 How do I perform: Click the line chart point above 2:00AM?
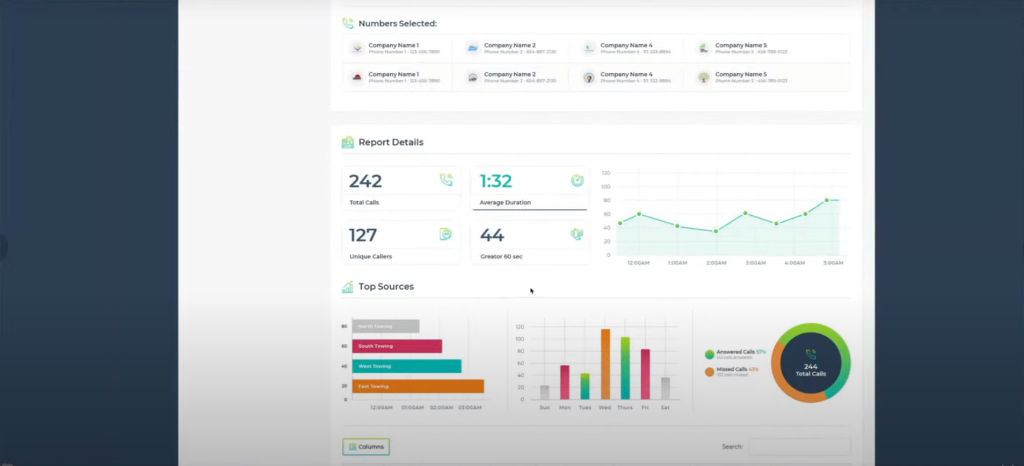coord(716,231)
